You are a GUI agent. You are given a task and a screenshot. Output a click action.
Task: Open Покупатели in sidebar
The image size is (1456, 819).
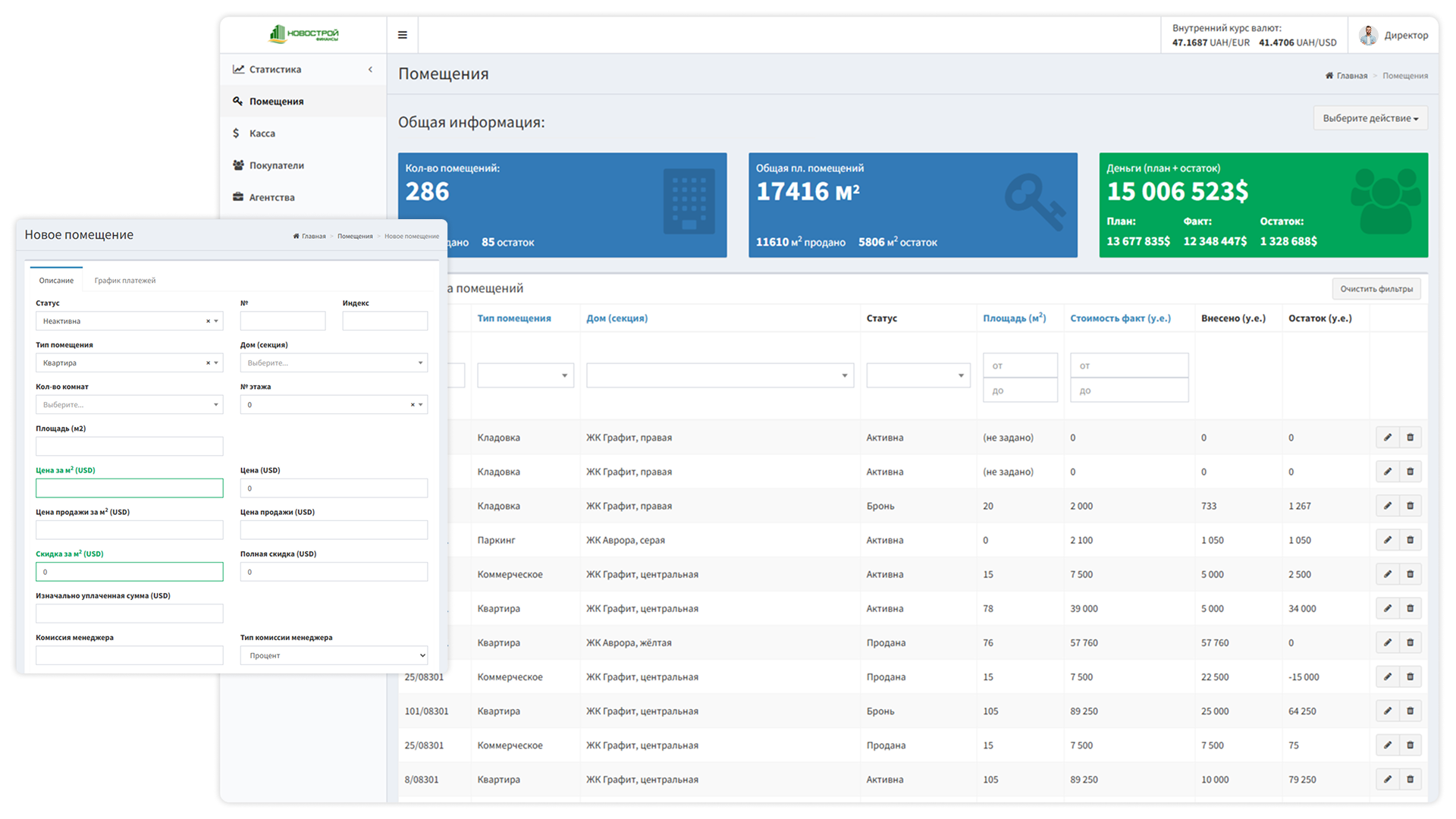[276, 165]
